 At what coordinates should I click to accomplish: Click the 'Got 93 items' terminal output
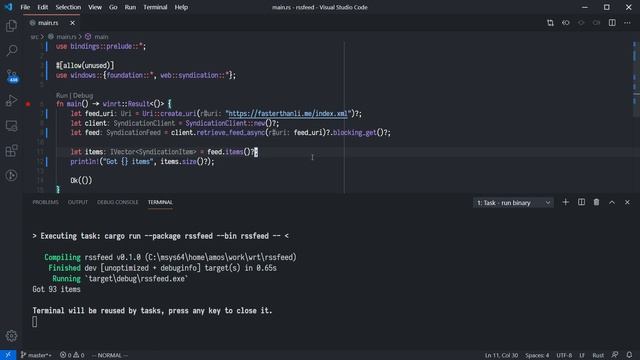[56, 289]
